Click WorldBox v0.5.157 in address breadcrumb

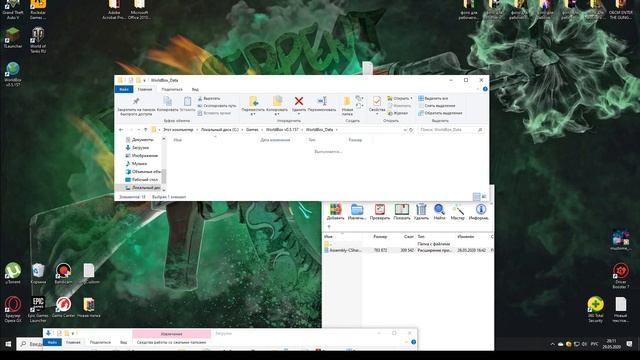point(282,130)
